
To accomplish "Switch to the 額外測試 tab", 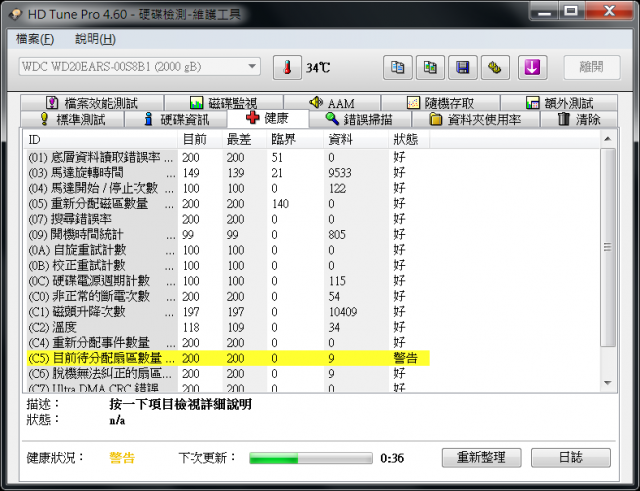I will click(x=559, y=103).
